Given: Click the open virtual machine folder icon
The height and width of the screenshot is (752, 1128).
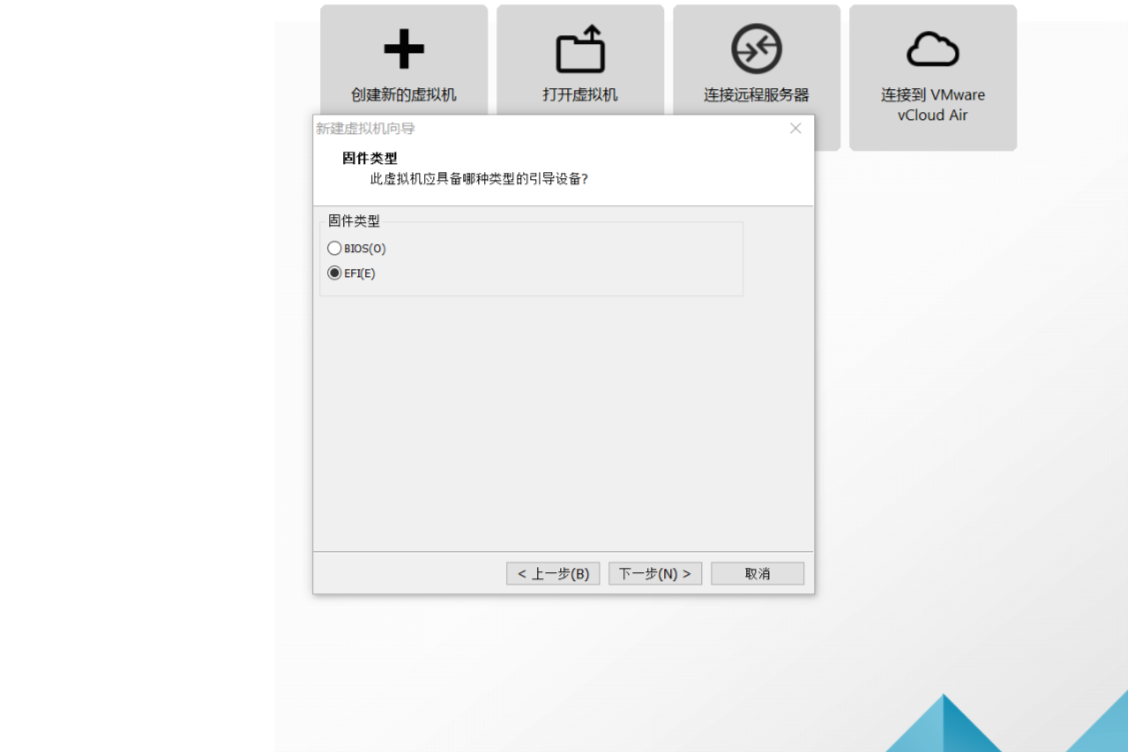Looking at the screenshot, I should (x=580, y=49).
